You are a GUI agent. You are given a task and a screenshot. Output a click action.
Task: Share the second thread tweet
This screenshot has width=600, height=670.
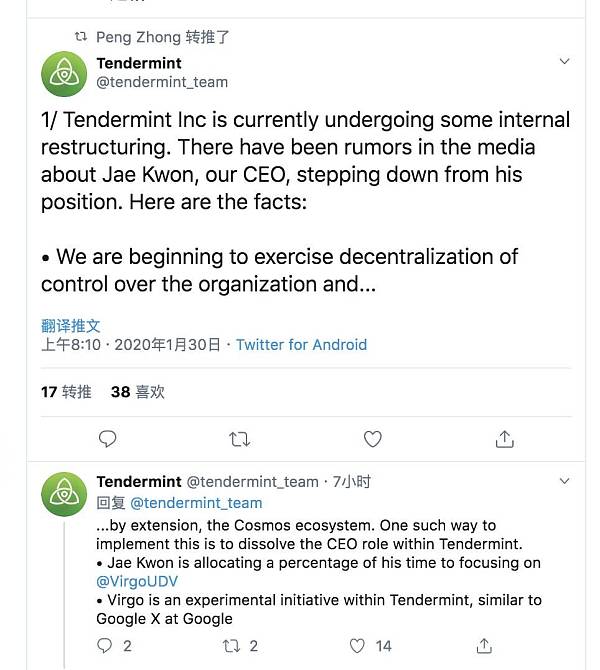click(483, 646)
